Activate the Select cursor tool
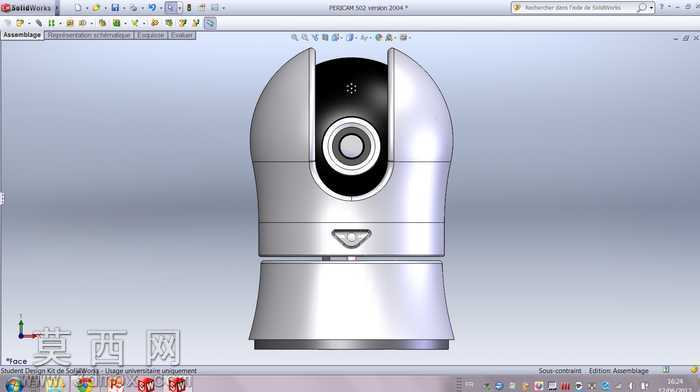The height and width of the screenshot is (392, 700). tap(171, 8)
